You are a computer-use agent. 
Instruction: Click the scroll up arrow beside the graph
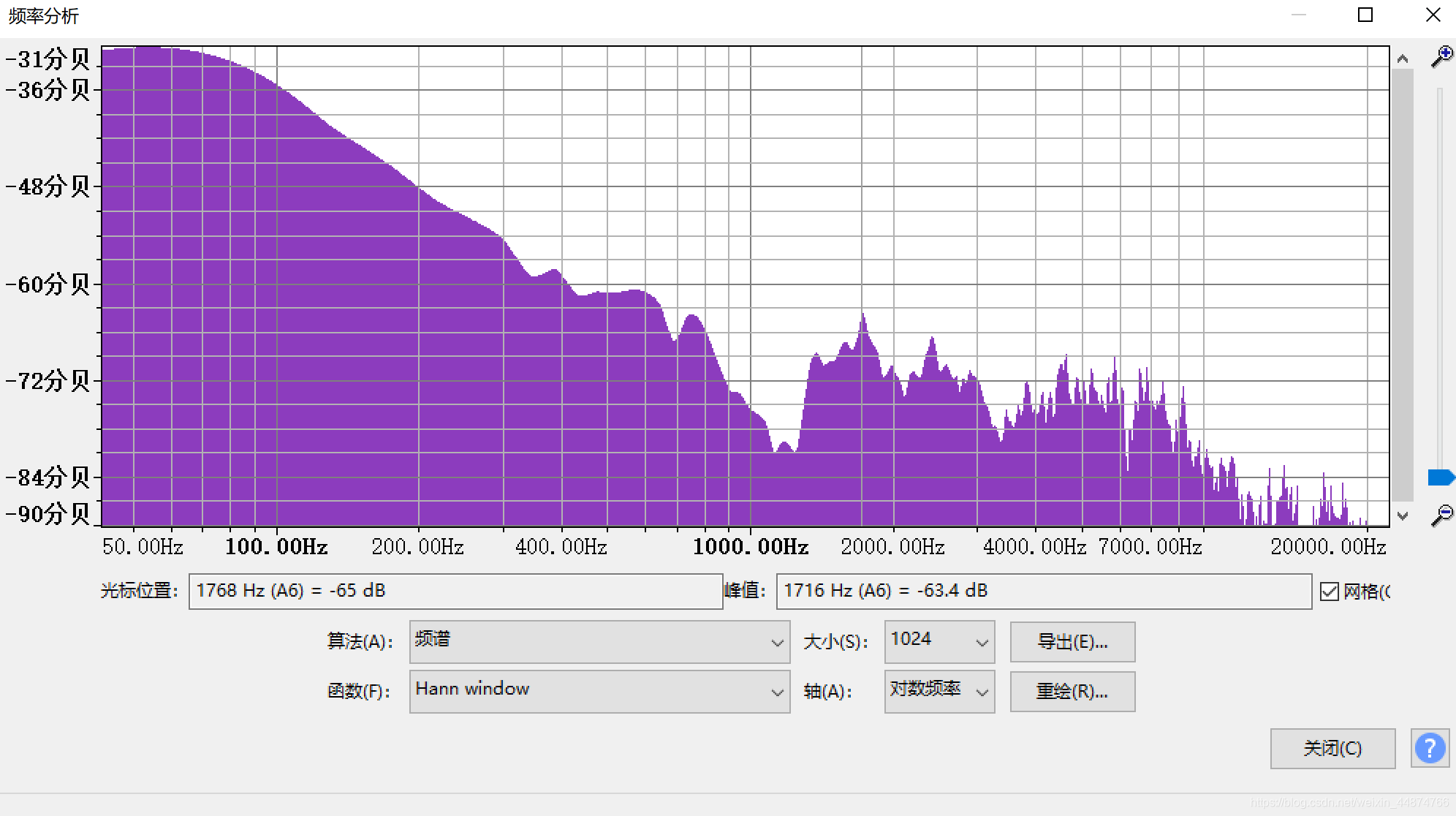(1402, 58)
